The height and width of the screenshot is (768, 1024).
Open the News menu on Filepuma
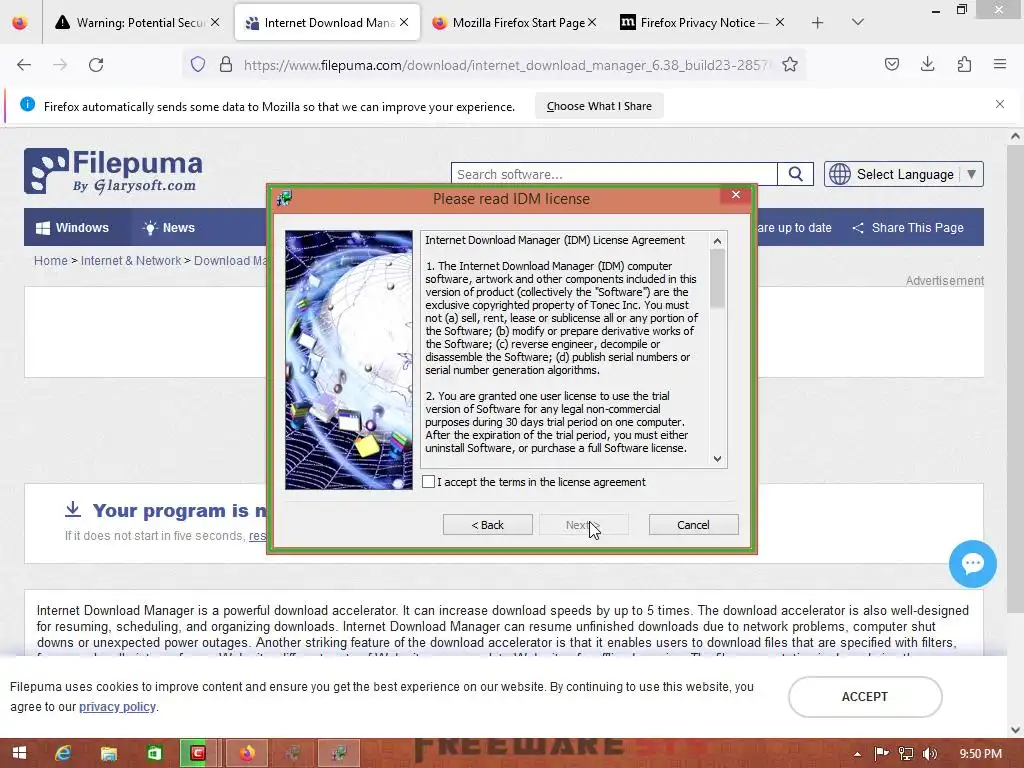(x=169, y=228)
